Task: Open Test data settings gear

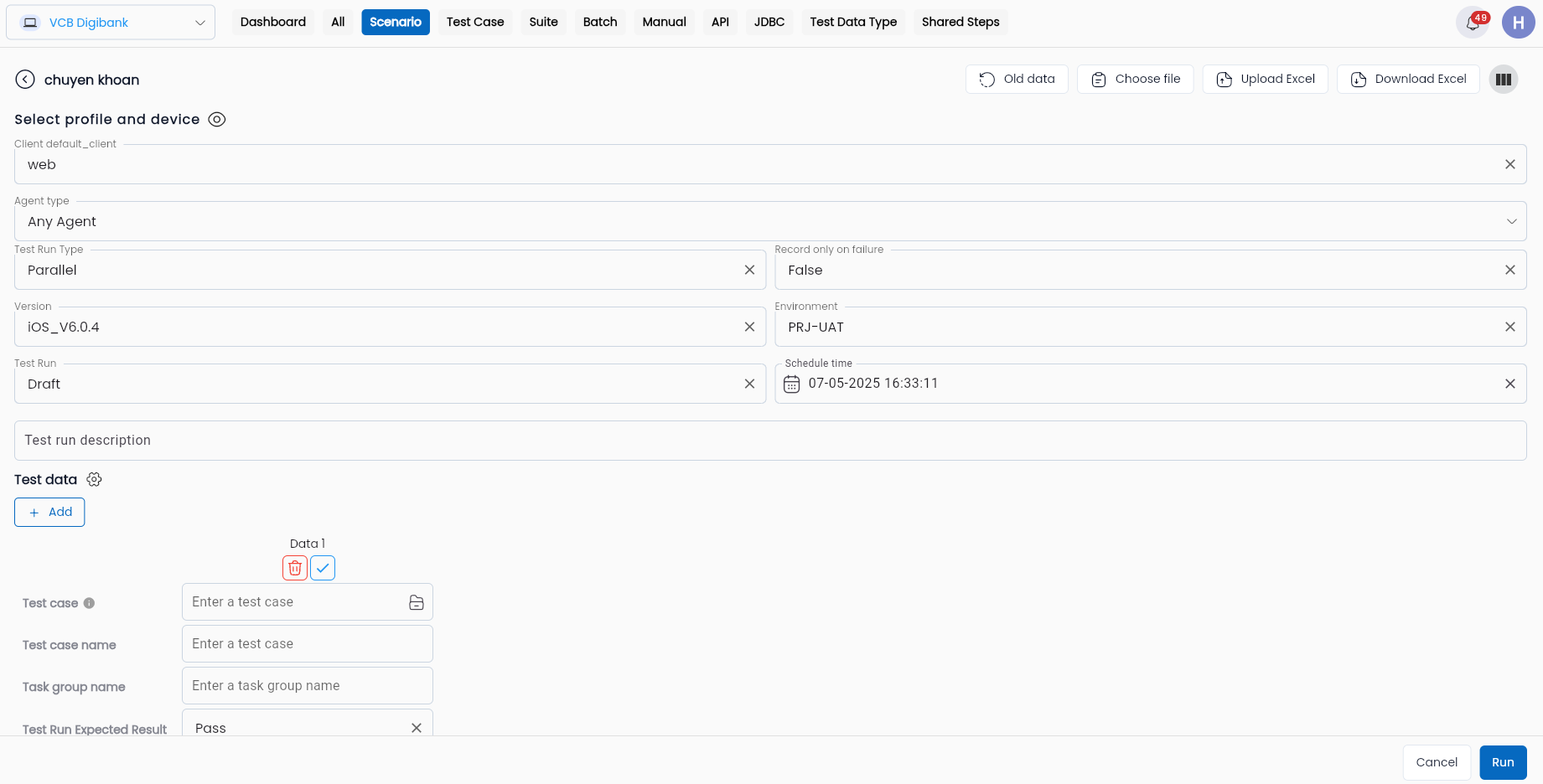Action: coord(94,479)
